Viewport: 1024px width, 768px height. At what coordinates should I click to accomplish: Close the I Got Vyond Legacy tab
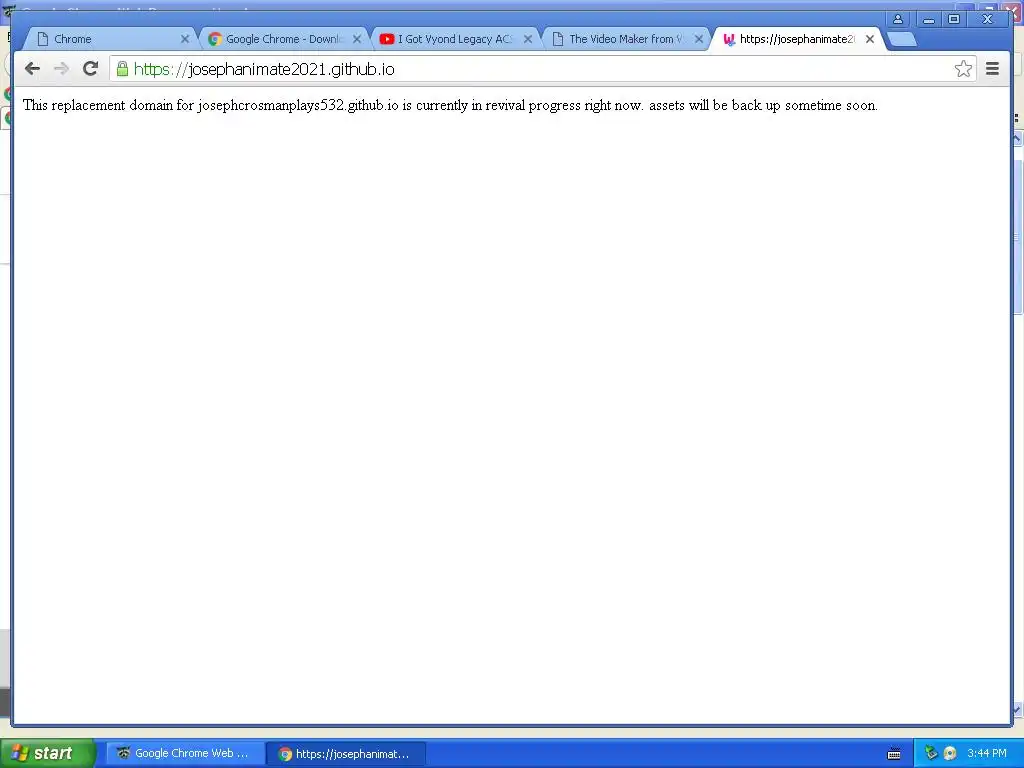coord(528,39)
